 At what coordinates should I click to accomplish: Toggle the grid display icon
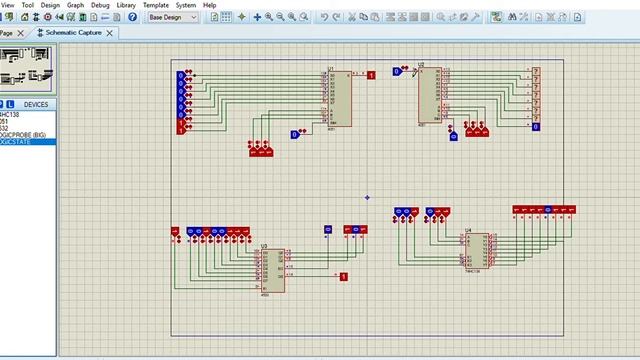226,17
